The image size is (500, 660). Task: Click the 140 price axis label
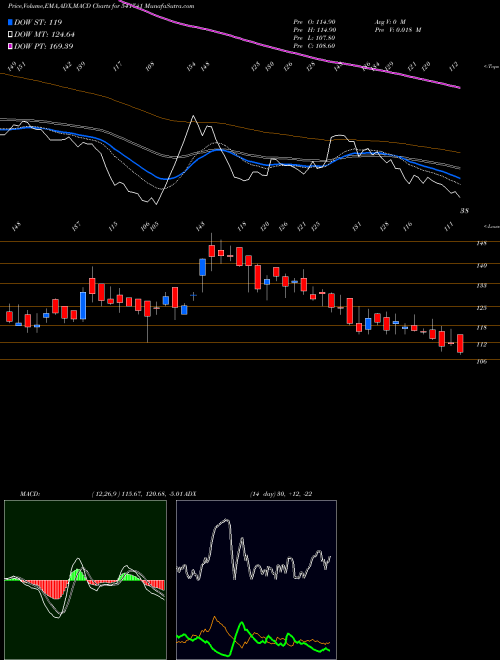(482, 265)
